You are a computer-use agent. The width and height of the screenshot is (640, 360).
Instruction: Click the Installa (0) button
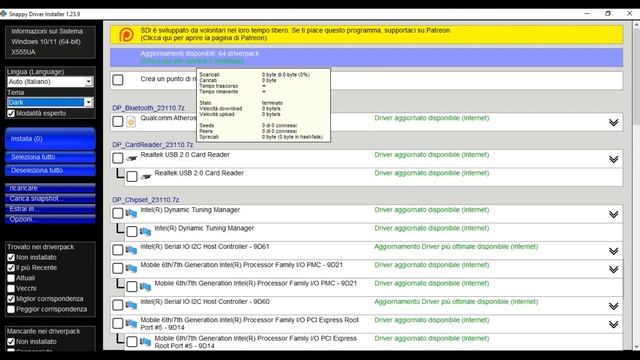(50, 139)
